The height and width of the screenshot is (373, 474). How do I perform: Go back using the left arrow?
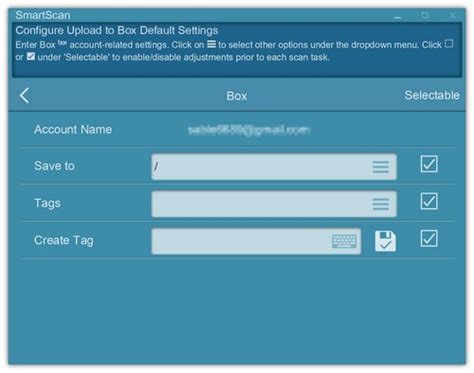click(25, 96)
